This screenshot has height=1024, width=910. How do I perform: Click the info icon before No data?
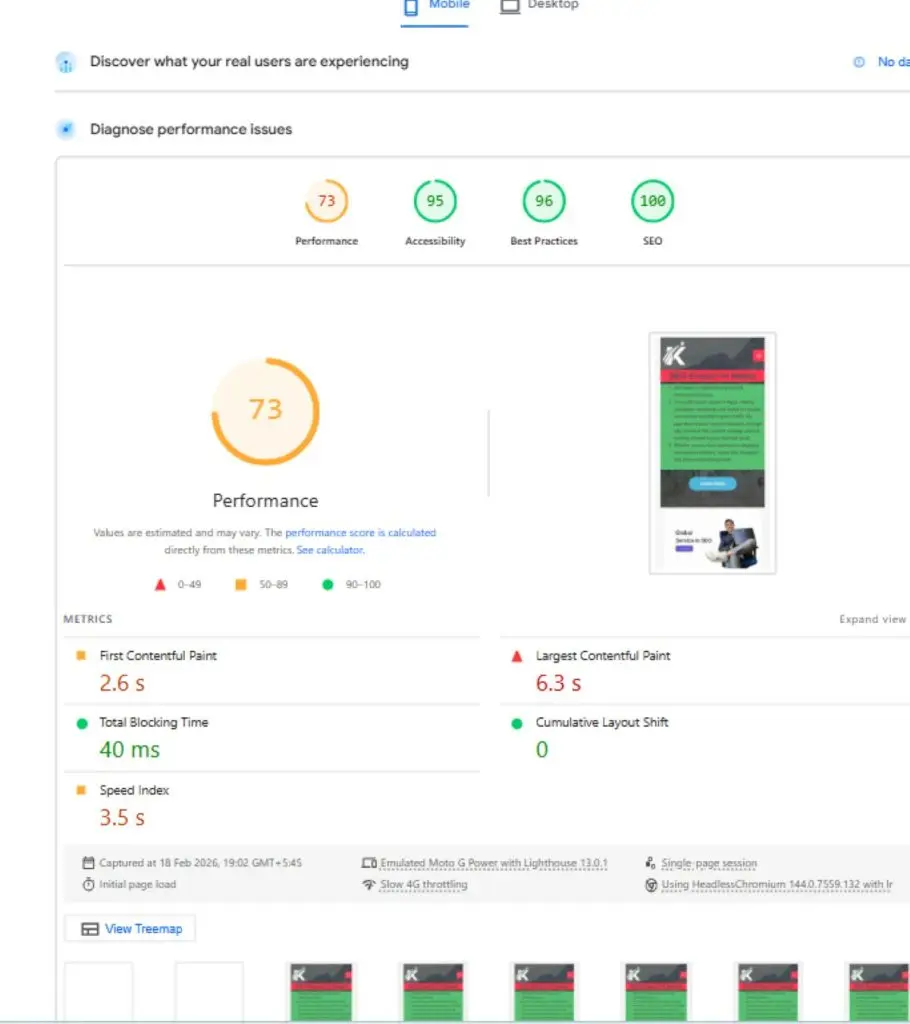click(x=859, y=62)
